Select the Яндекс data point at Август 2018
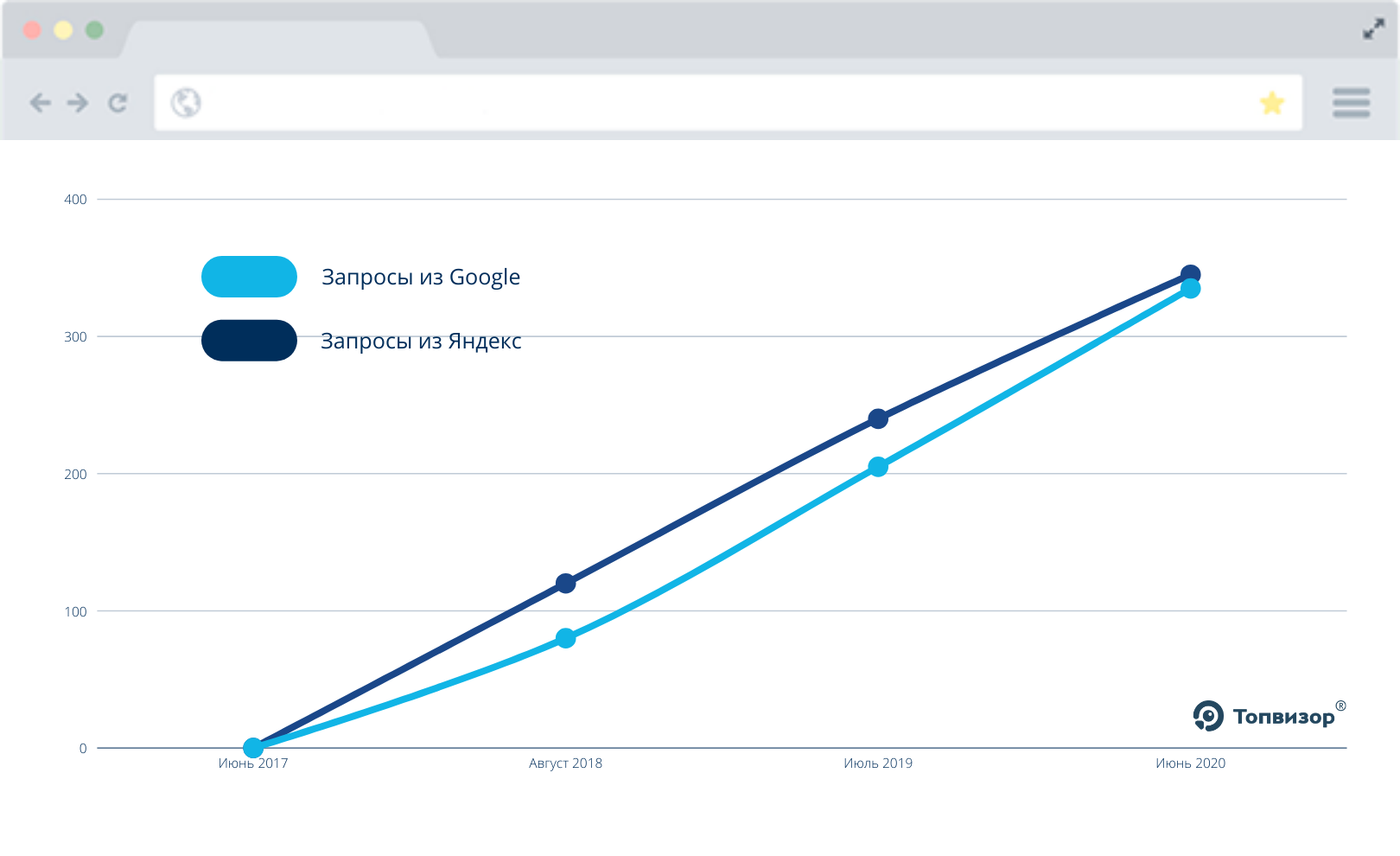The image size is (1400, 856). click(x=565, y=584)
